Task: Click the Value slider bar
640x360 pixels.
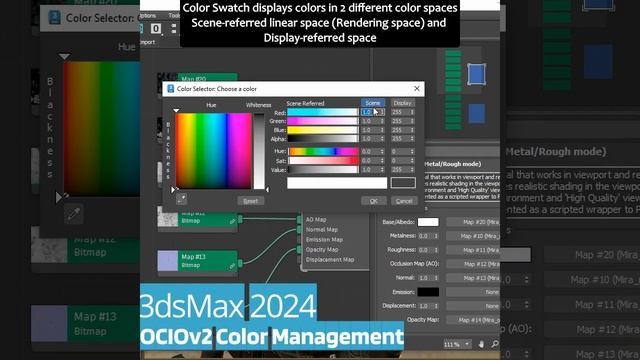Action: click(323, 170)
